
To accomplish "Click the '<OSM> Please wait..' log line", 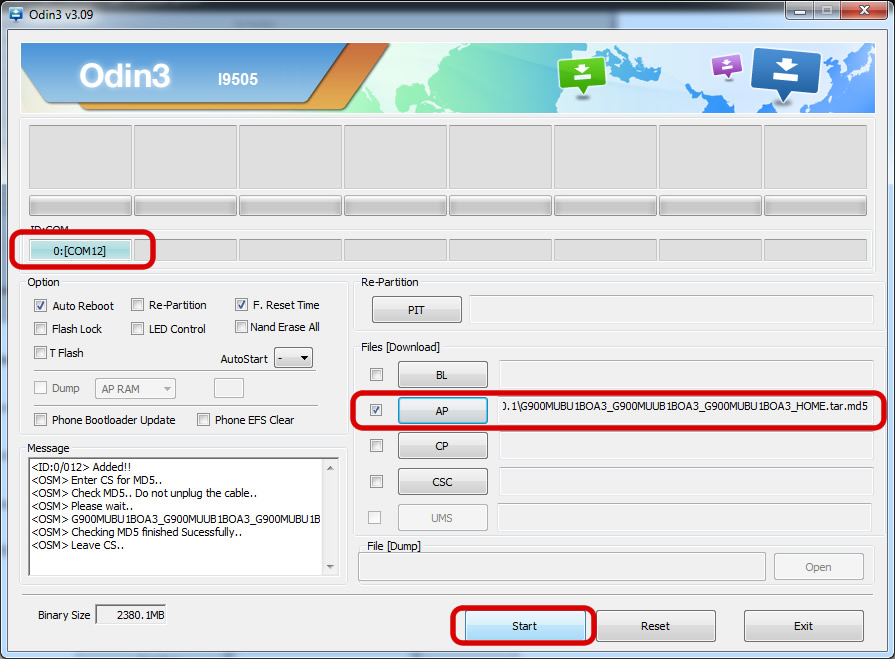I will (82, 506).
